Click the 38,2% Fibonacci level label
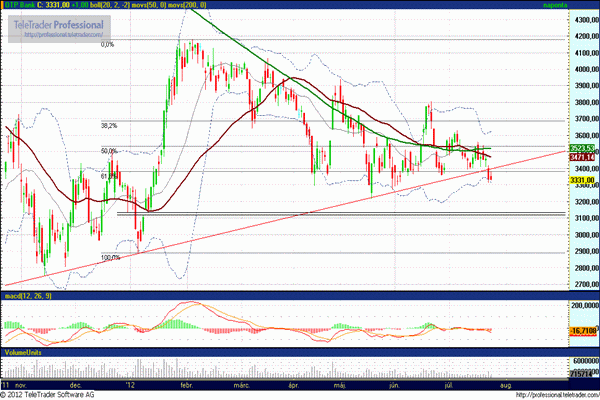600x400 pixels. point(109,125)
